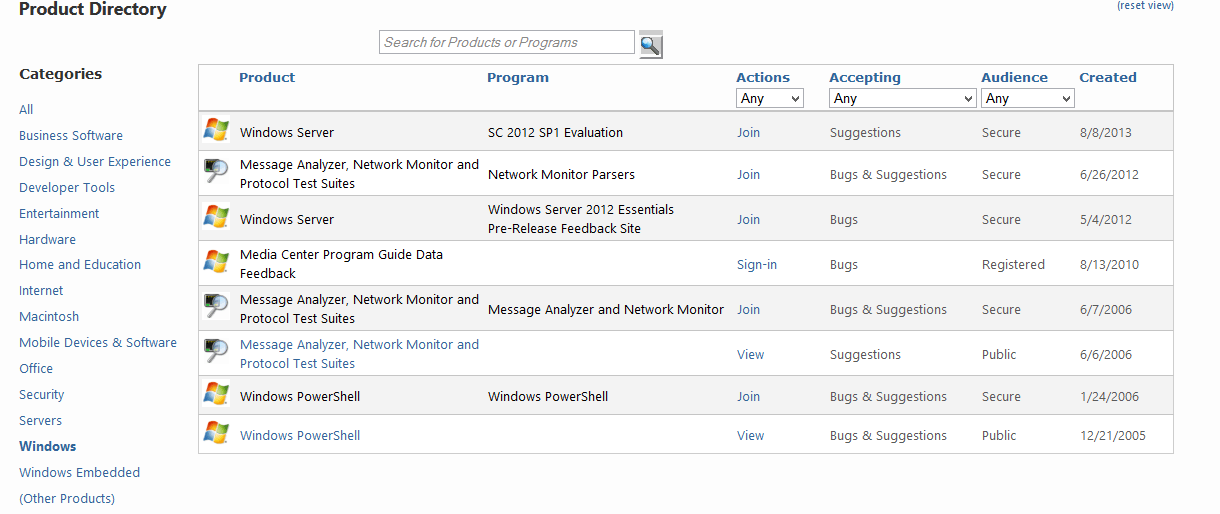Click the magnifier search button
1220x514 pixels.
coord(650,44)
